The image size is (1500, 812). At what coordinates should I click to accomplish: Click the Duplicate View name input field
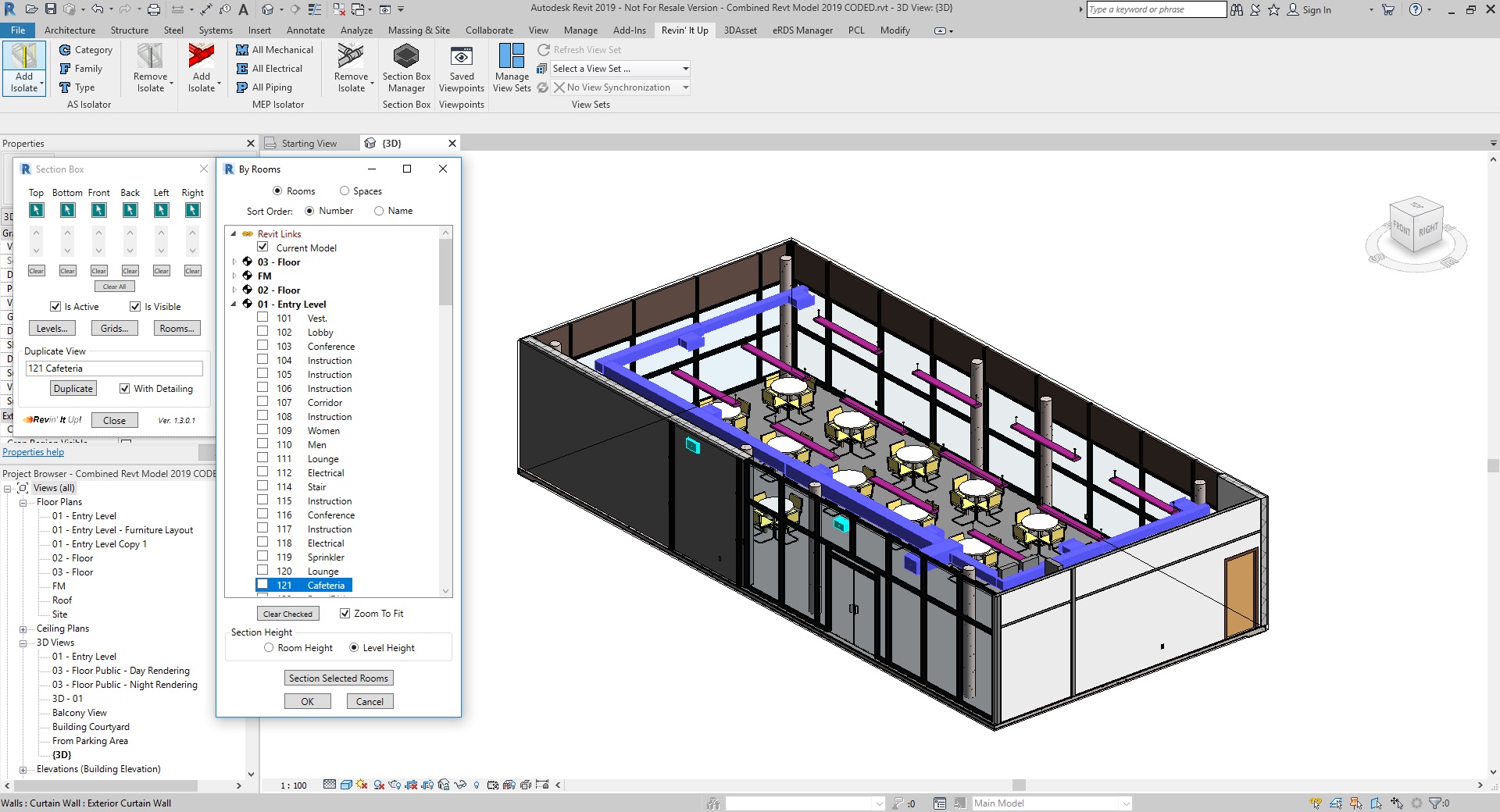(114, 369)
